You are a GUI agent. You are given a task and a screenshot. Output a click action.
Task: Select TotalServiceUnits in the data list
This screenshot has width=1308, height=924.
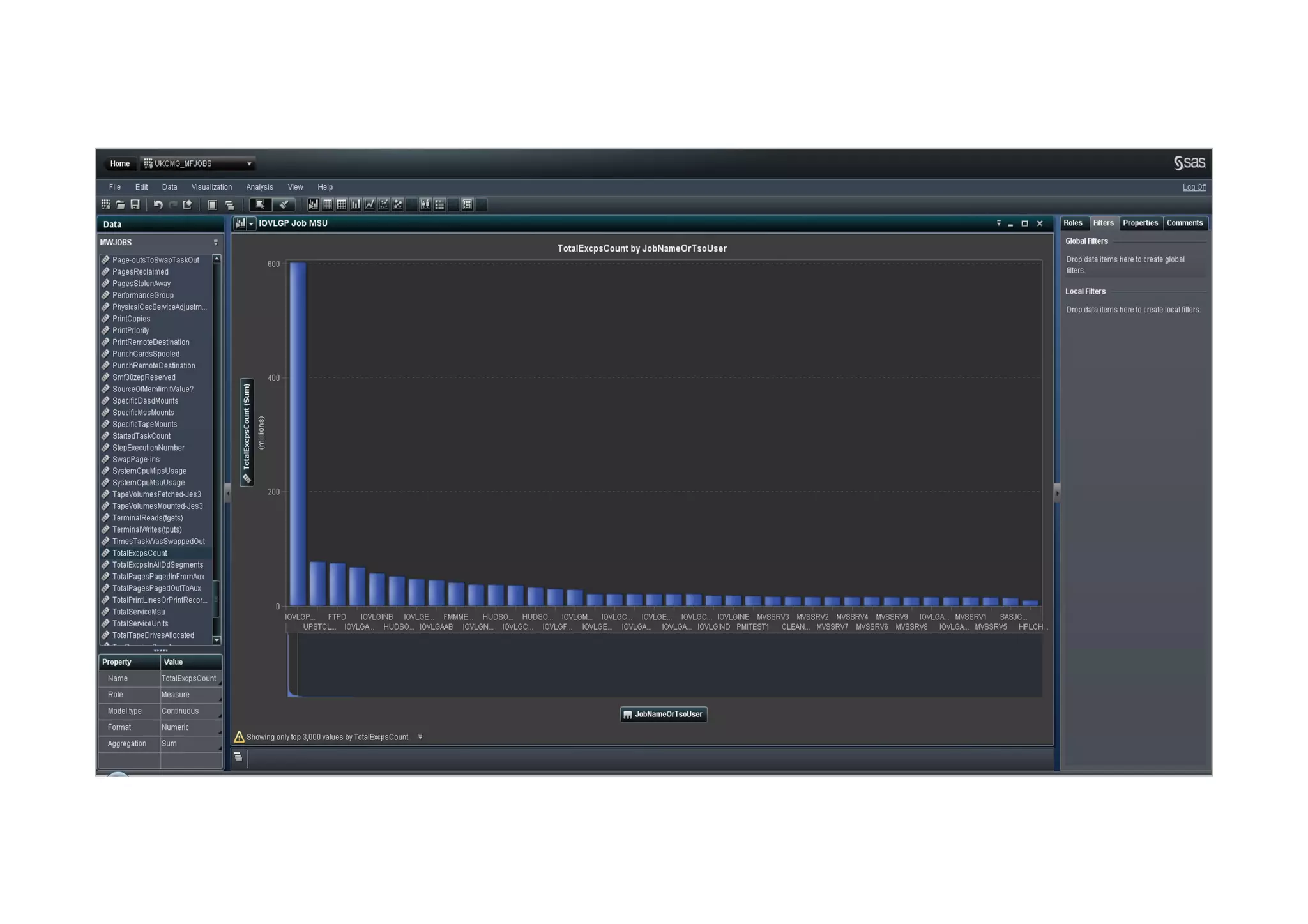point(141,623)
